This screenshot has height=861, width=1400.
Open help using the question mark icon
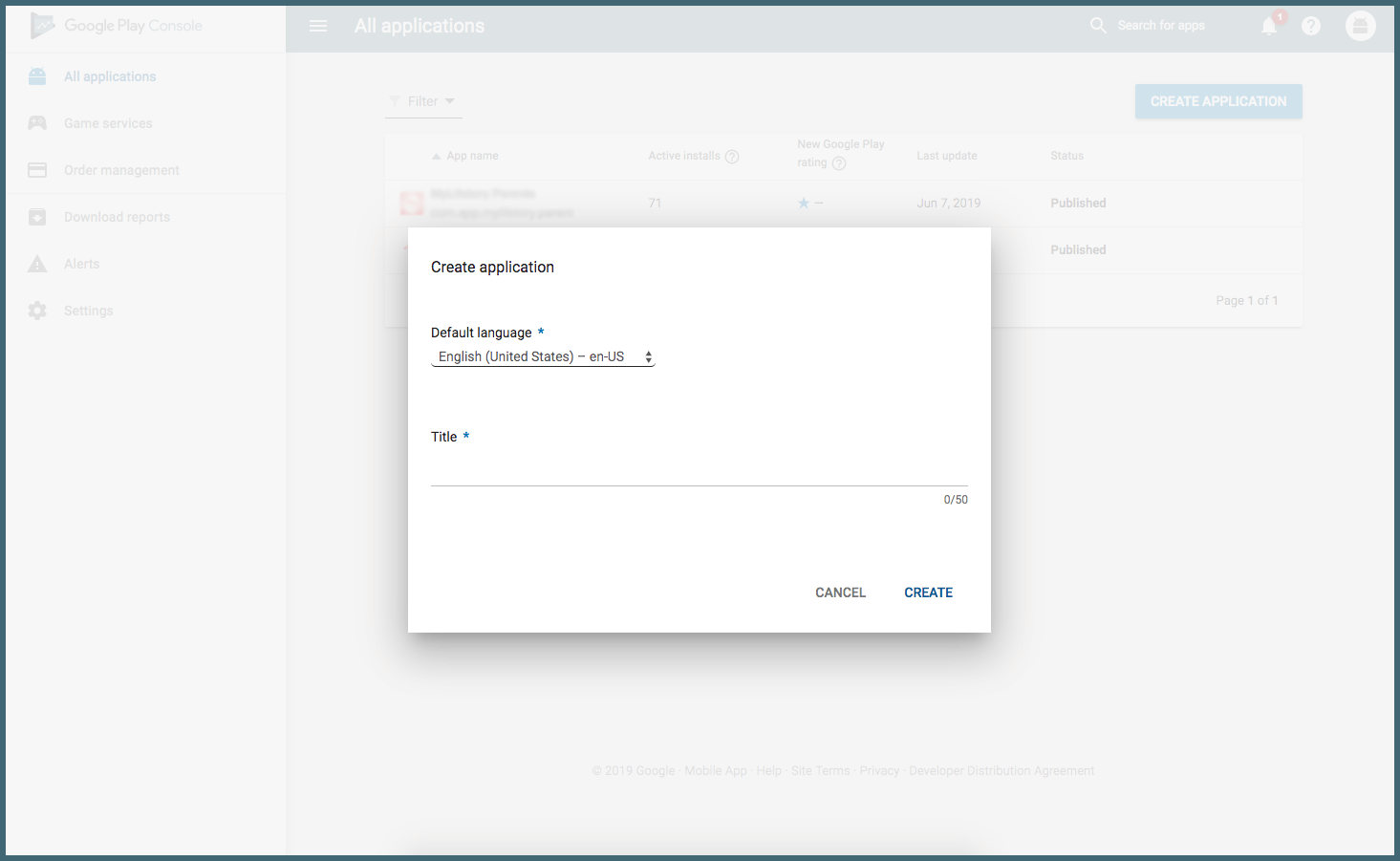[1310, 26]
